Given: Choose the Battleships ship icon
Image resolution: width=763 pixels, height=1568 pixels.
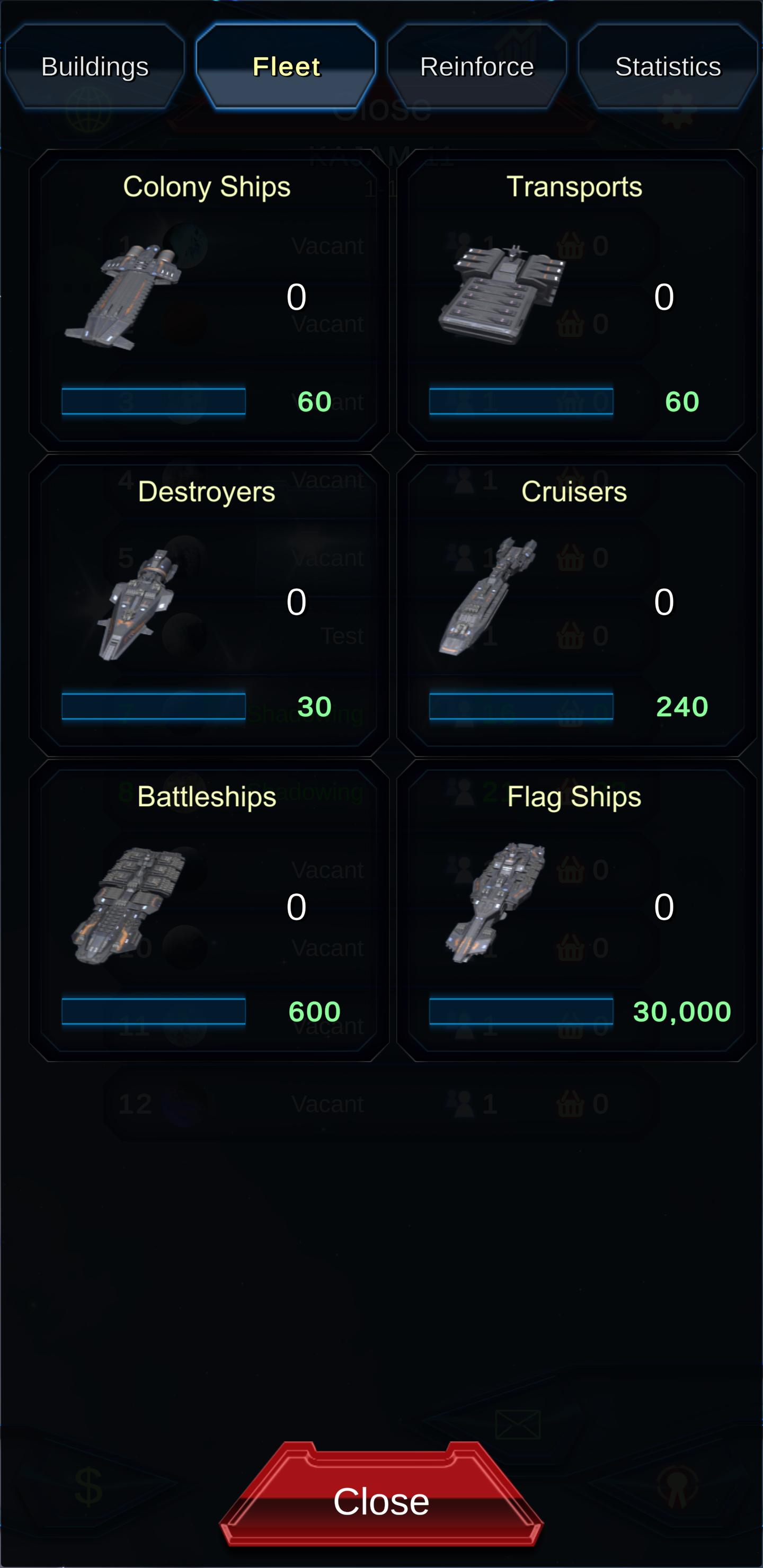Looking at the screenshot, I should coord(129,905).
